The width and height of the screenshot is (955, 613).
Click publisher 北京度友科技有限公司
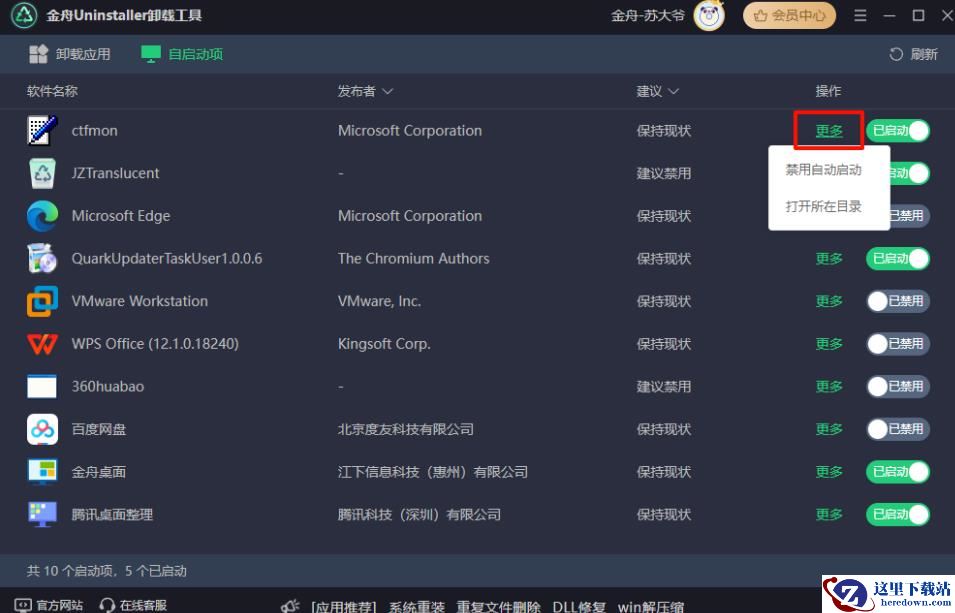[x=406, y=429]
